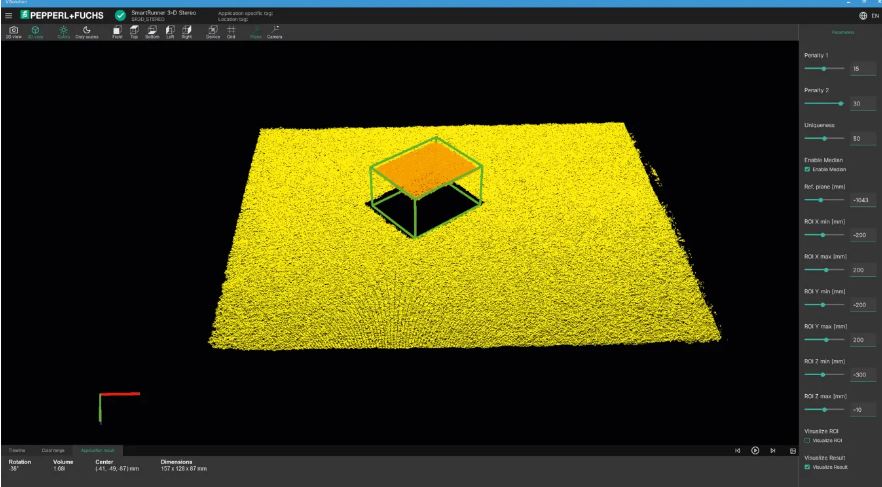
Task: Click the Uniqueness value field
Action: coord(862,138)
